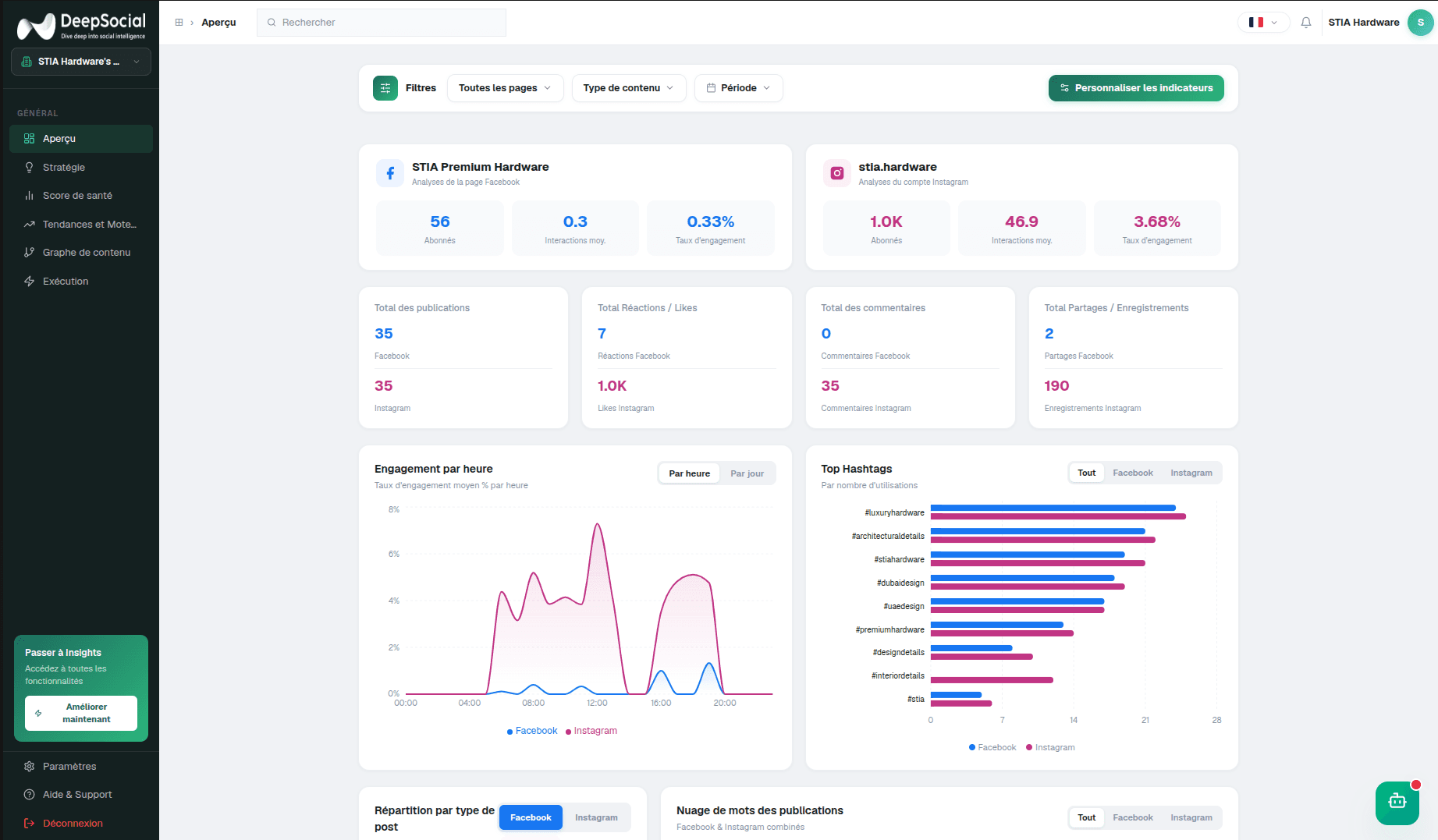Click the Graphe de contenu branch icon
Viewport: 1438px width, 840px height.
29,253
